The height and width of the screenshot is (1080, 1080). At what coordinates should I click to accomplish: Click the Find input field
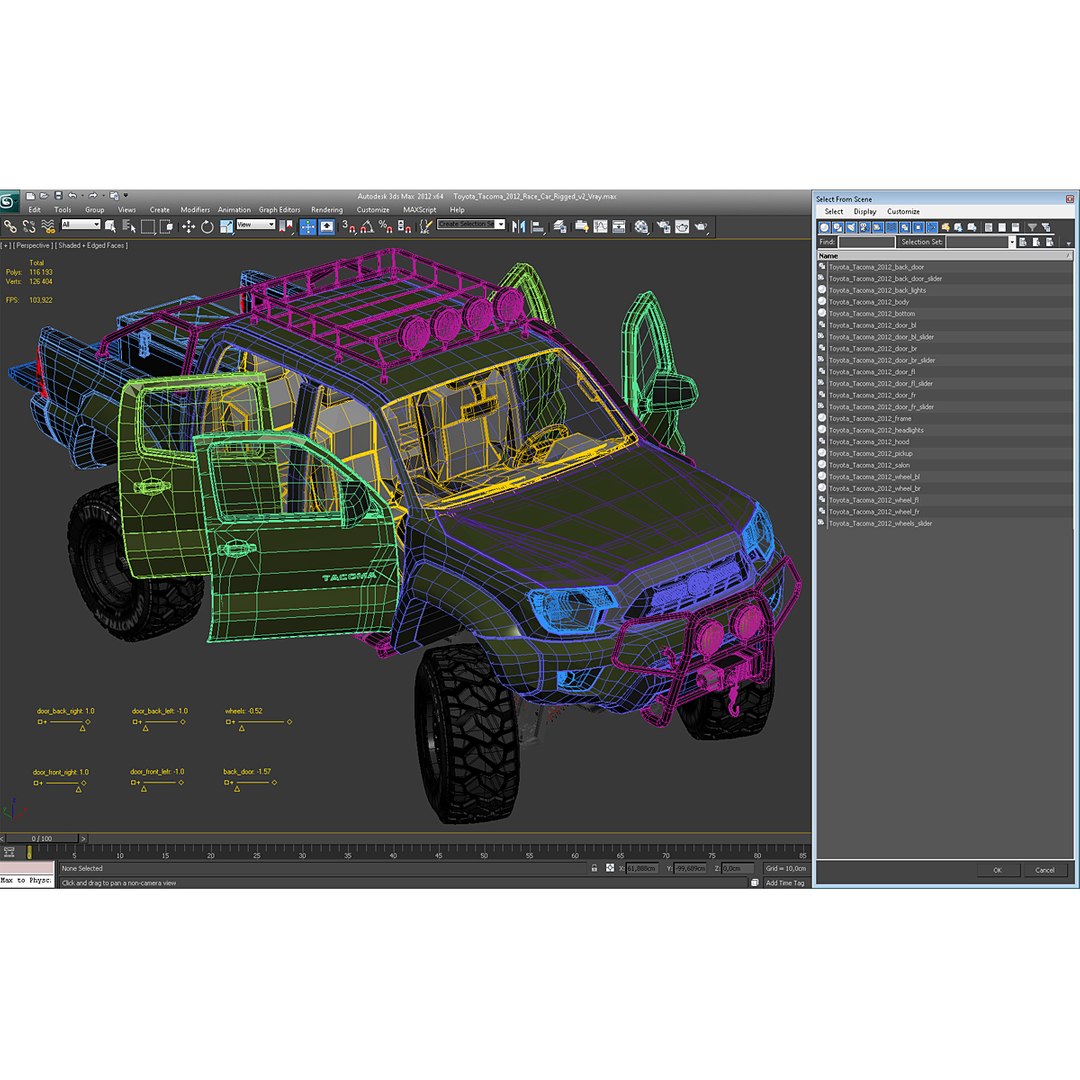pos(866,242)
